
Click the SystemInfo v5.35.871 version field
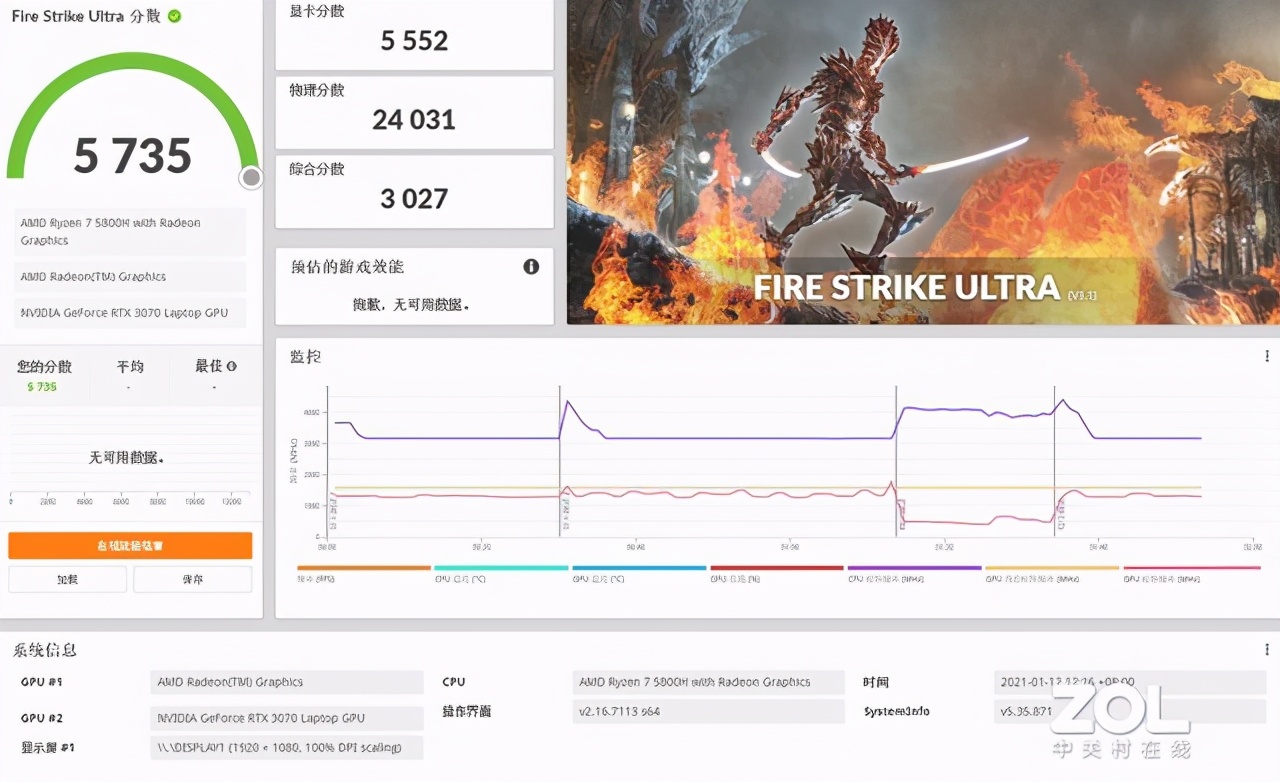(x=1130, y=711)
